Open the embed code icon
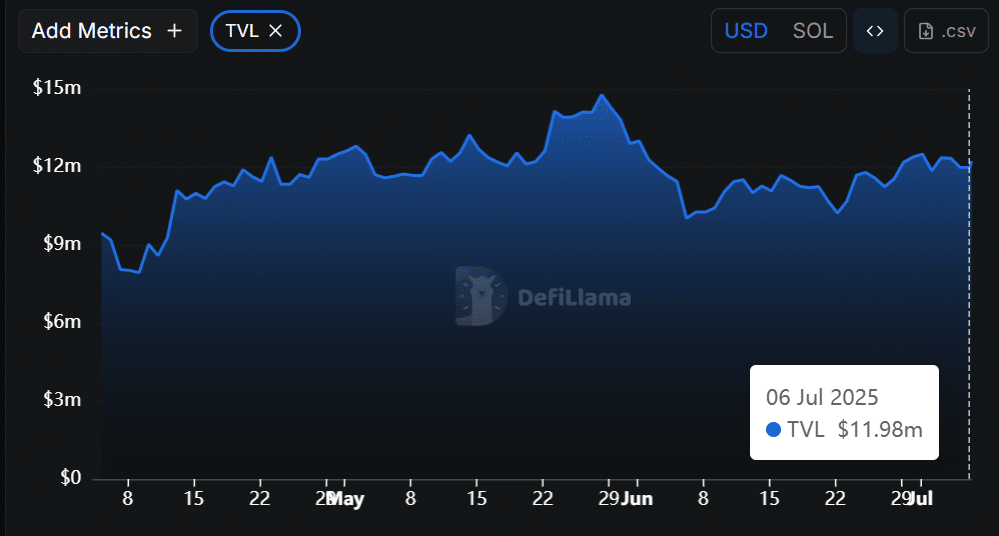The height and width of the screenshot is (536, 999). pos(875,31)
